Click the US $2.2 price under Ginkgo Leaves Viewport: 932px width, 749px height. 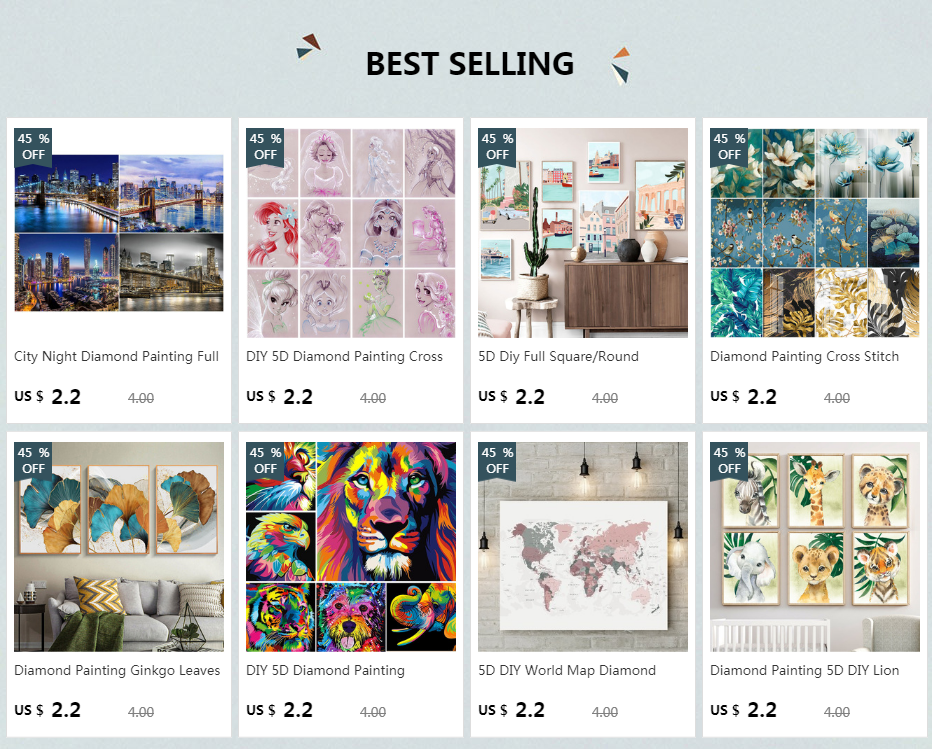point(48,710)
